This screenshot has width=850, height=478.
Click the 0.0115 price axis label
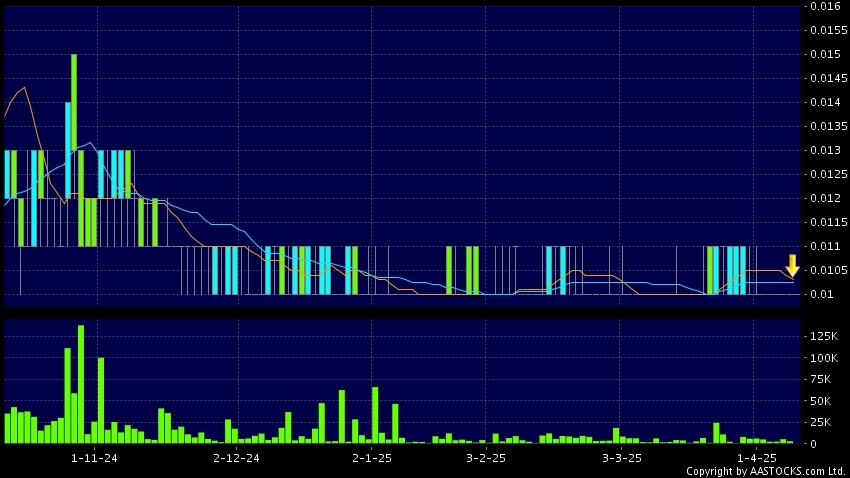pos(829,222)
